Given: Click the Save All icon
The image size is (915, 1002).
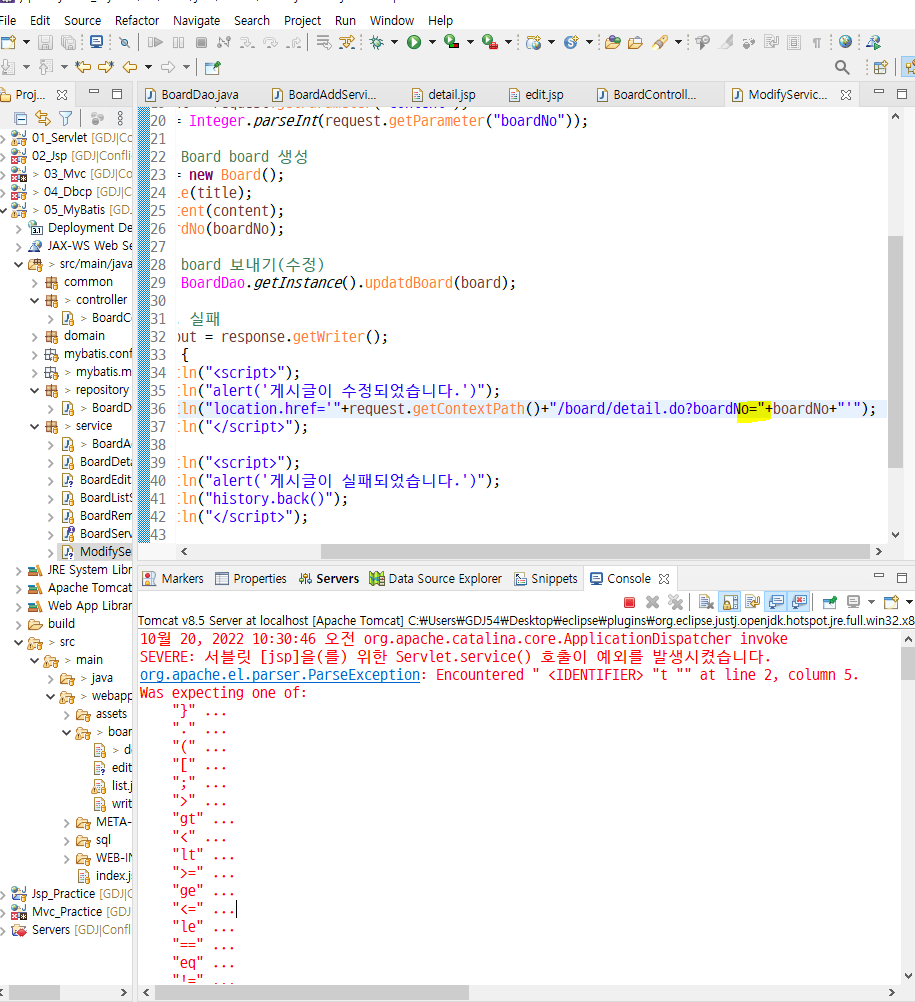Looking at the screenshot, I should 68,42.
